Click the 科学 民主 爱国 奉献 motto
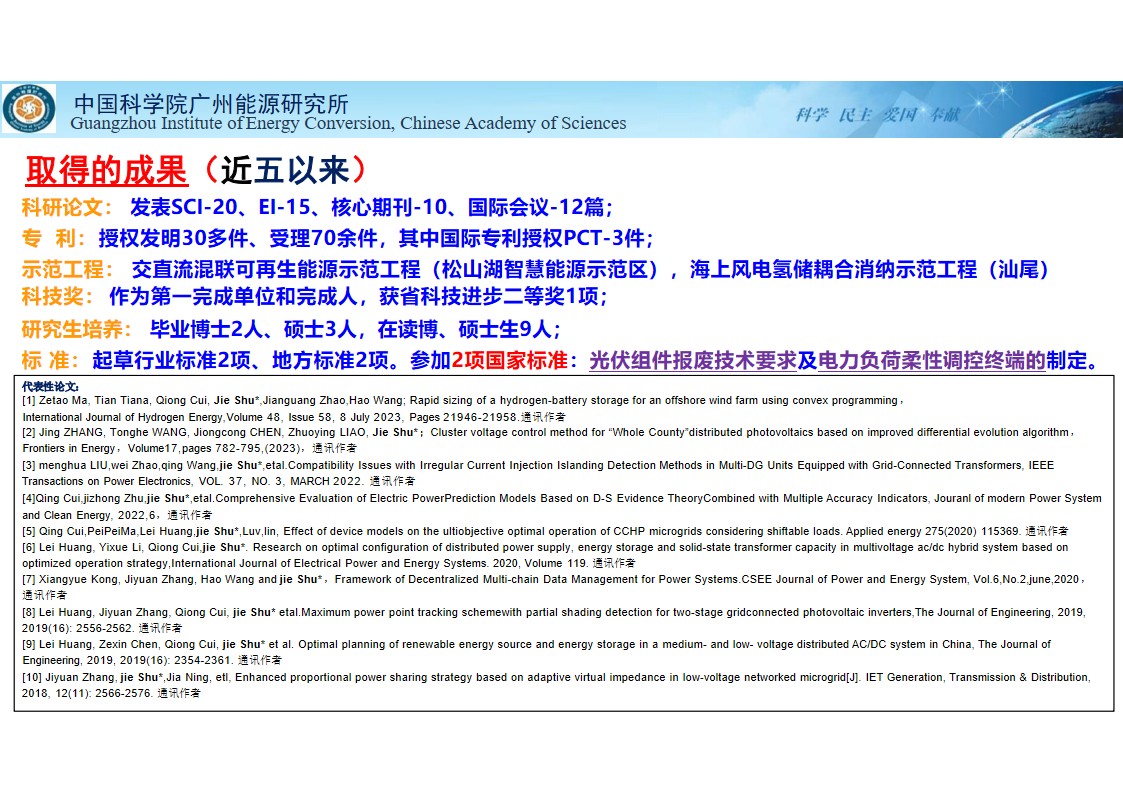 point(876,114)
